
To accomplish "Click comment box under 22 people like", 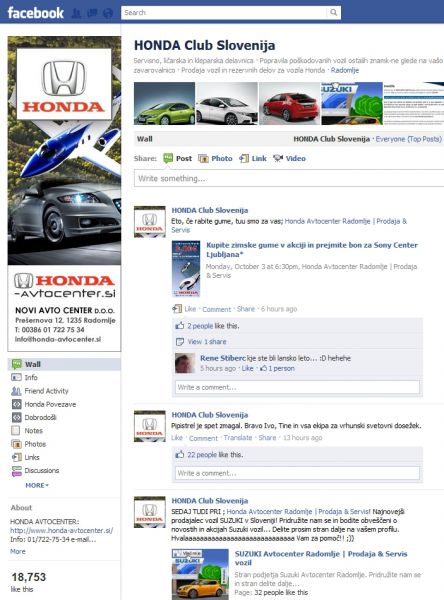I will pos(297,473).
